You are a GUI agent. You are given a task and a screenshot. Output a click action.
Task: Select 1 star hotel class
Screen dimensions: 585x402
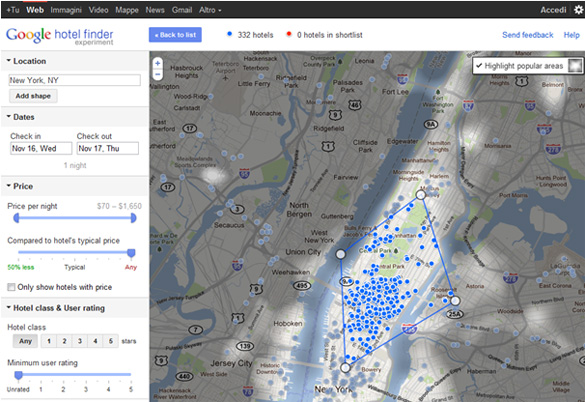coord(49,341)
